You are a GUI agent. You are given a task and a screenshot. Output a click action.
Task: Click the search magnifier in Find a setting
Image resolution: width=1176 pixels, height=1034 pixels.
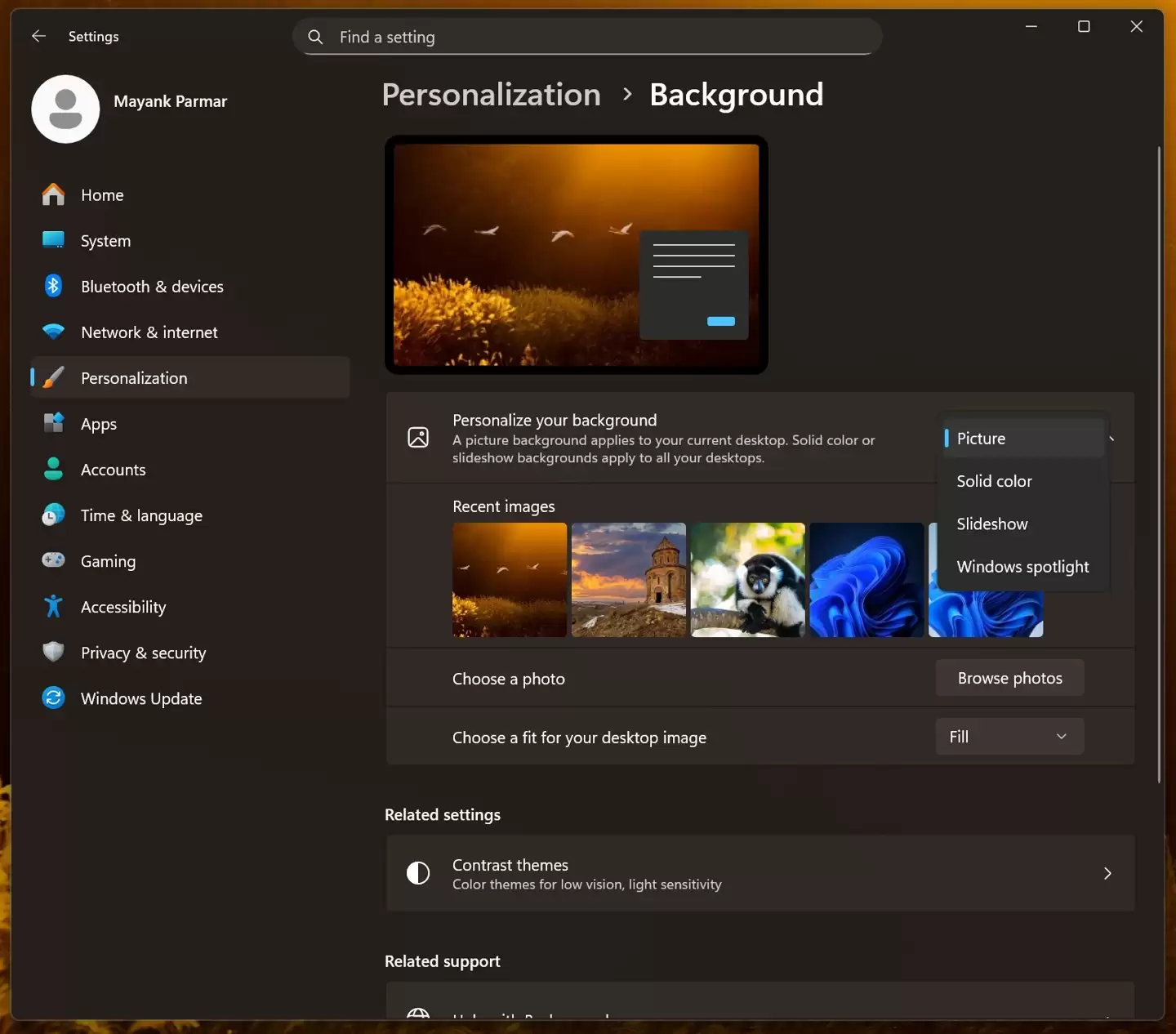315,37
